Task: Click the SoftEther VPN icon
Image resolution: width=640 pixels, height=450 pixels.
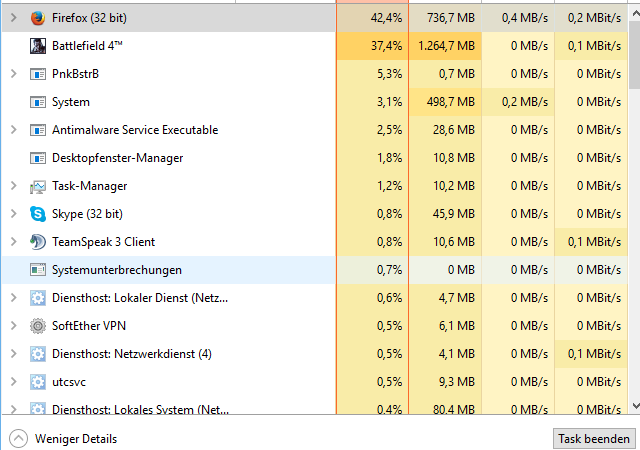Action: (x=38, y=326)
